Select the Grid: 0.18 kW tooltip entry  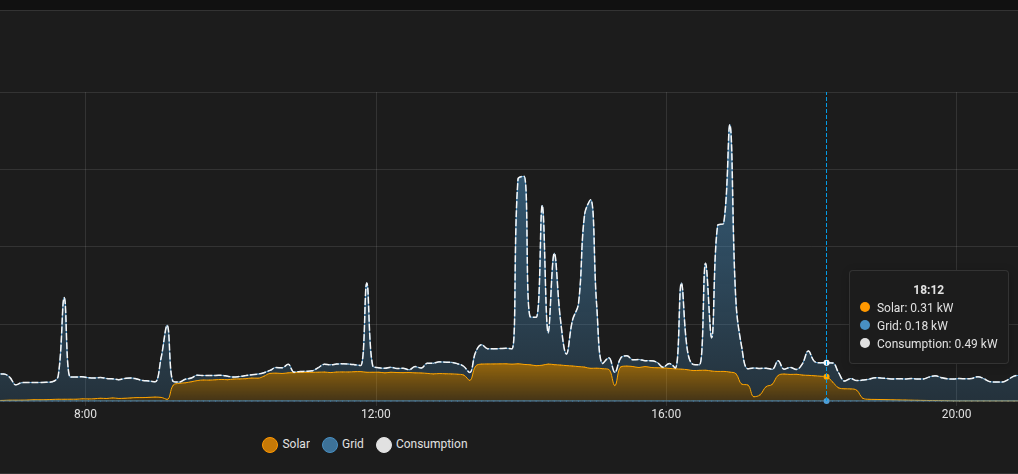911,325
